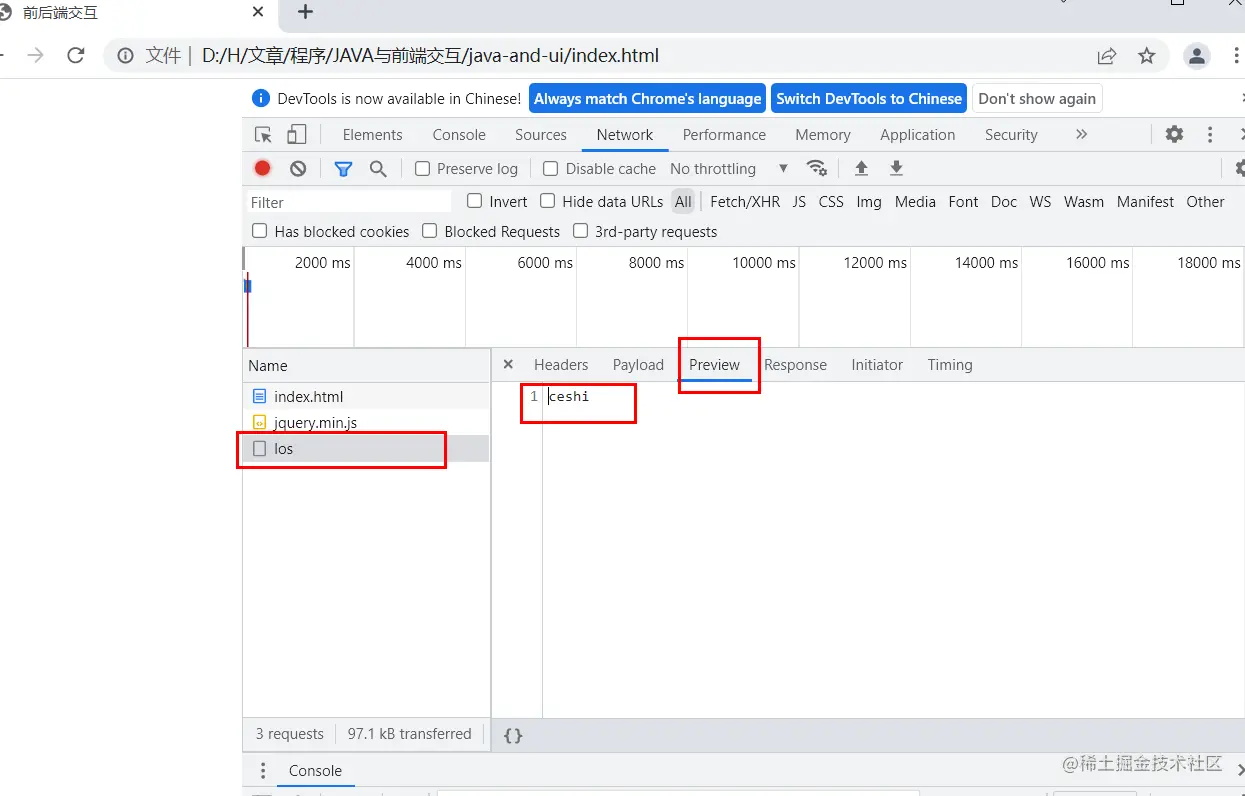
Task: Open Chrome profile avatar icon
Action: pyautogui.click(x=1197, y=56)
